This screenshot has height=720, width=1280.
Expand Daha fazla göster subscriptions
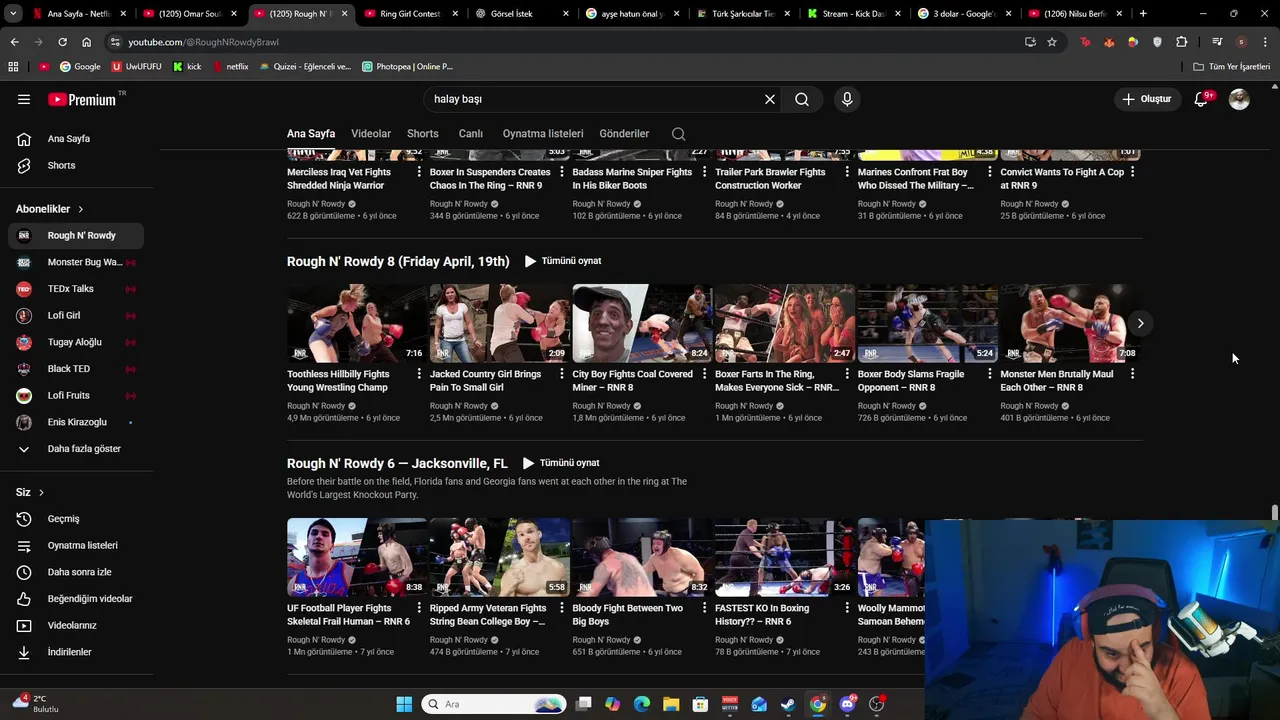76,449
